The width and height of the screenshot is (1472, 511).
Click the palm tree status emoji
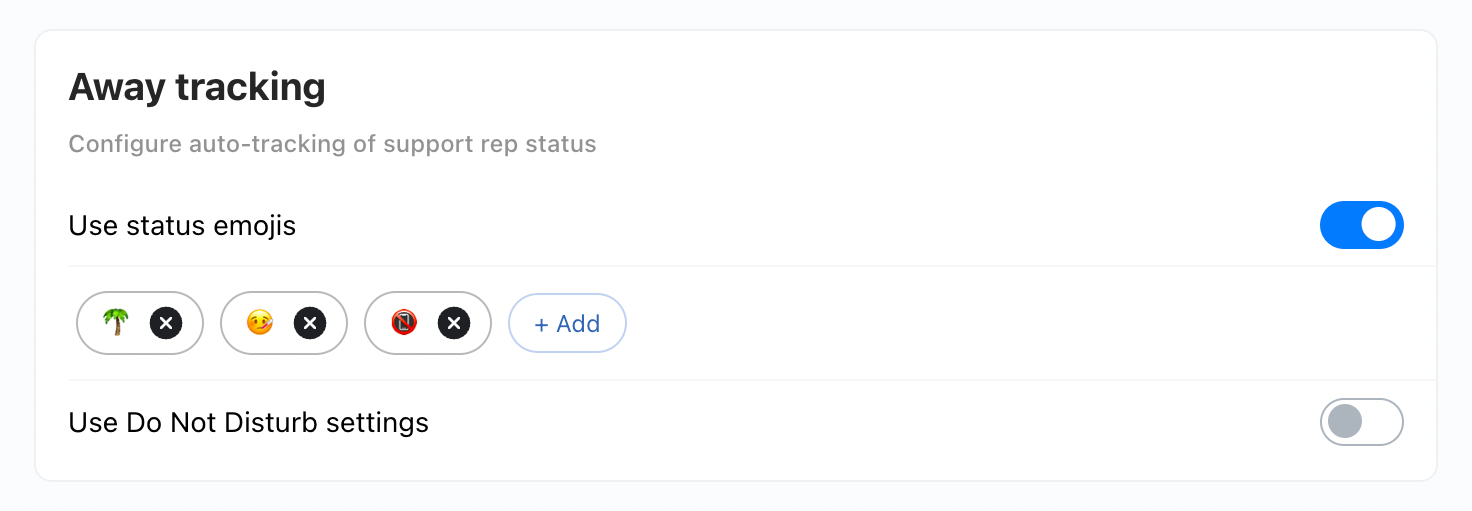116,323
